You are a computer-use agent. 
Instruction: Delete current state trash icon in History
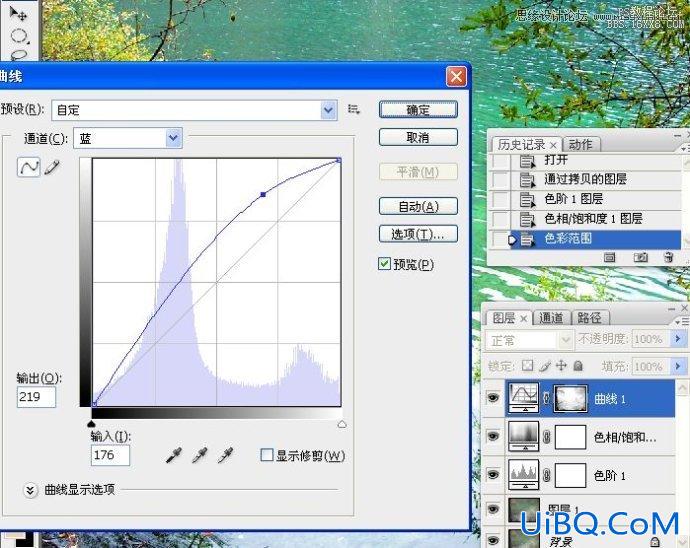(x=668, y=257)
